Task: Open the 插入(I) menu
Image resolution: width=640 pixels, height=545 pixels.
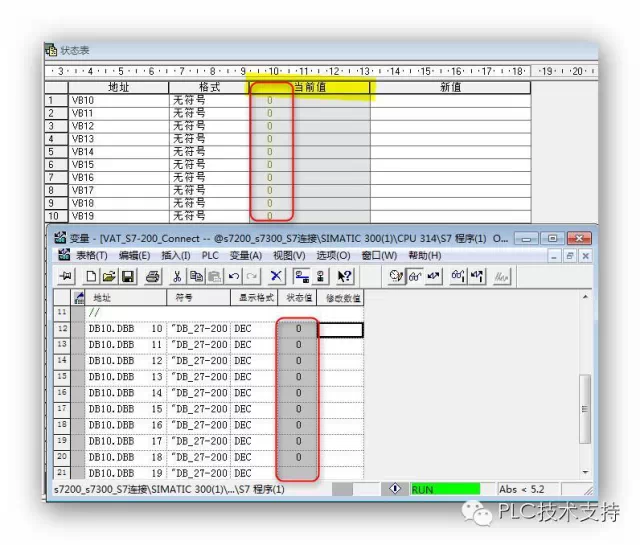Action: 176,256
